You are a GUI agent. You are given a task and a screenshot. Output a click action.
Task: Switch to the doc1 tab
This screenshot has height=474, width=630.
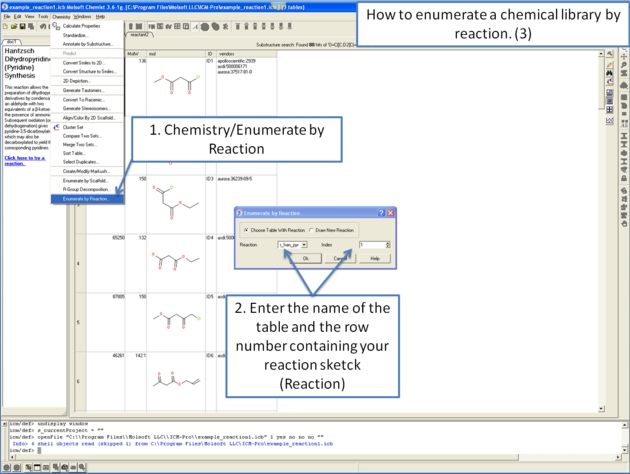click(x=12, y=43)
